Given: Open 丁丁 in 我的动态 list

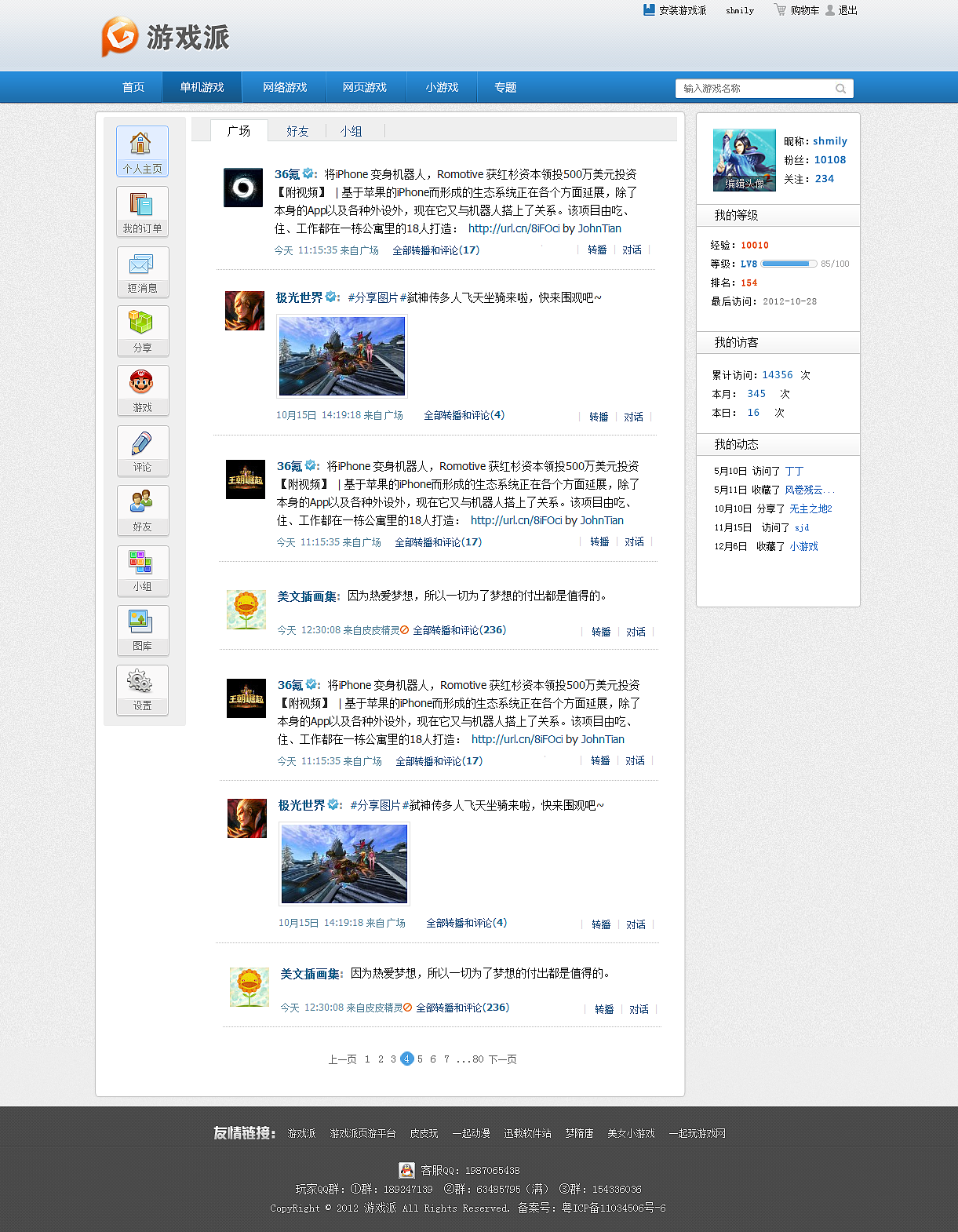Looking at the screenshot, I should click(794, 471).
